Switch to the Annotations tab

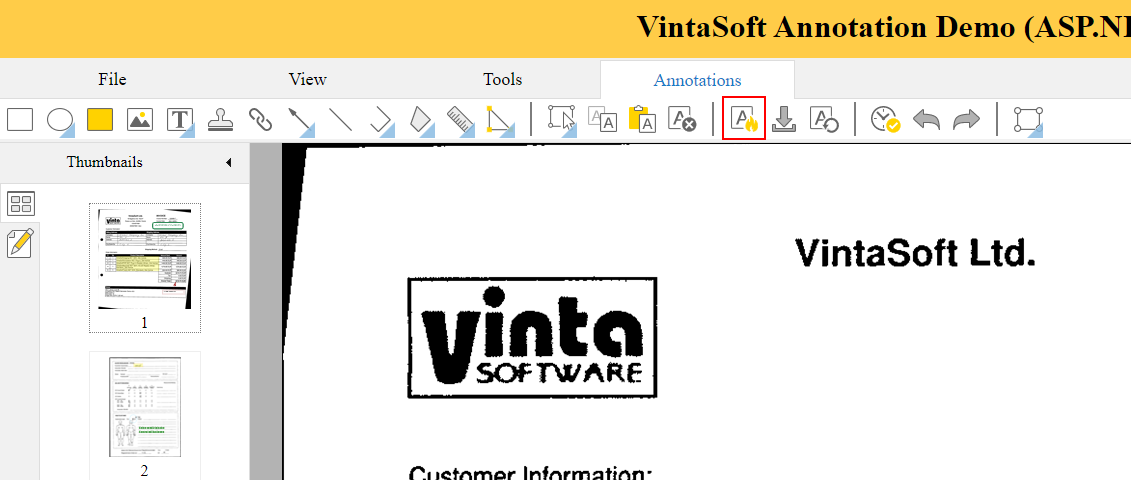(697, 80)
